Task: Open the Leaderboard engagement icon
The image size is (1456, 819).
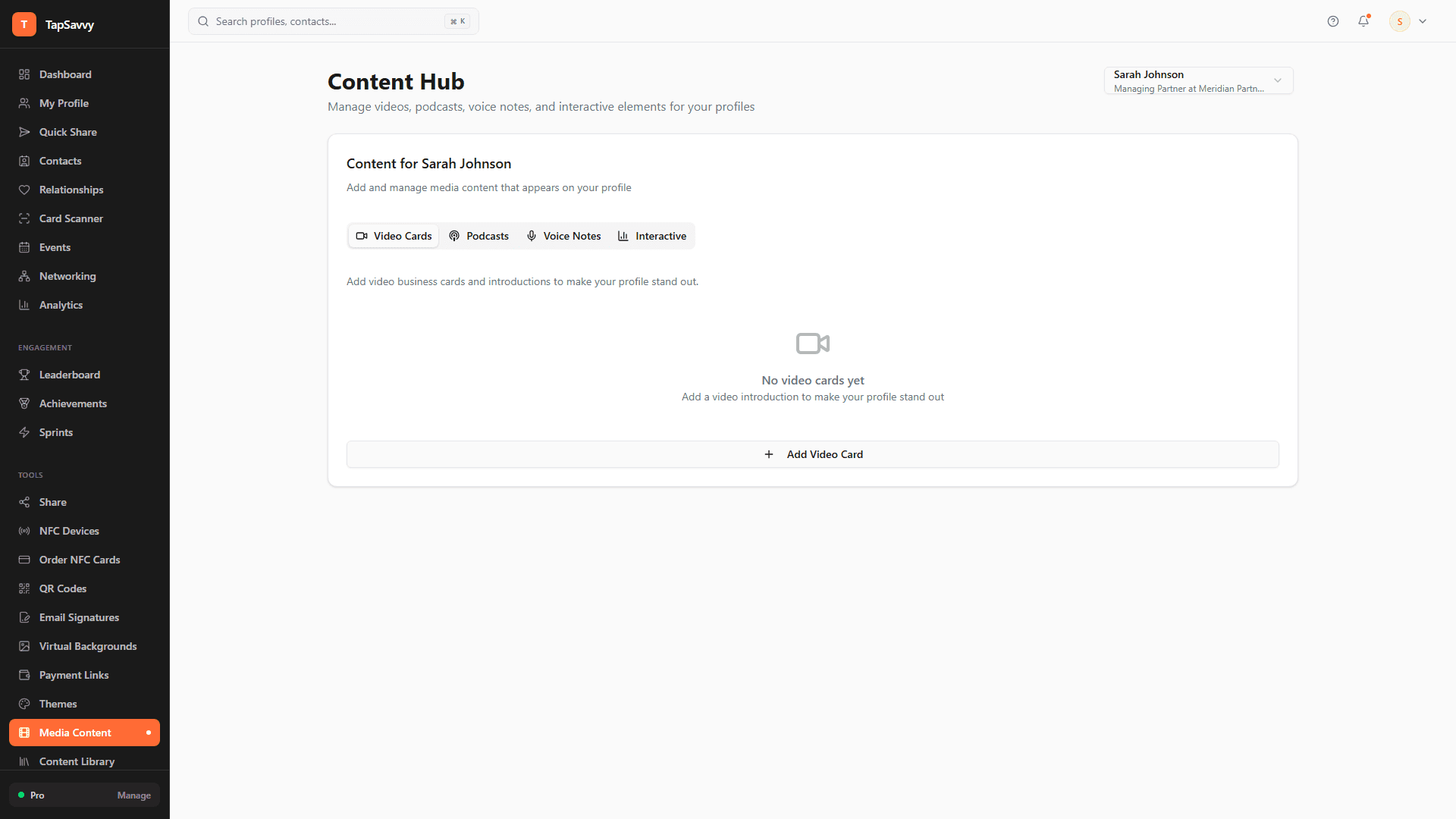Action: tap(24, 375)
